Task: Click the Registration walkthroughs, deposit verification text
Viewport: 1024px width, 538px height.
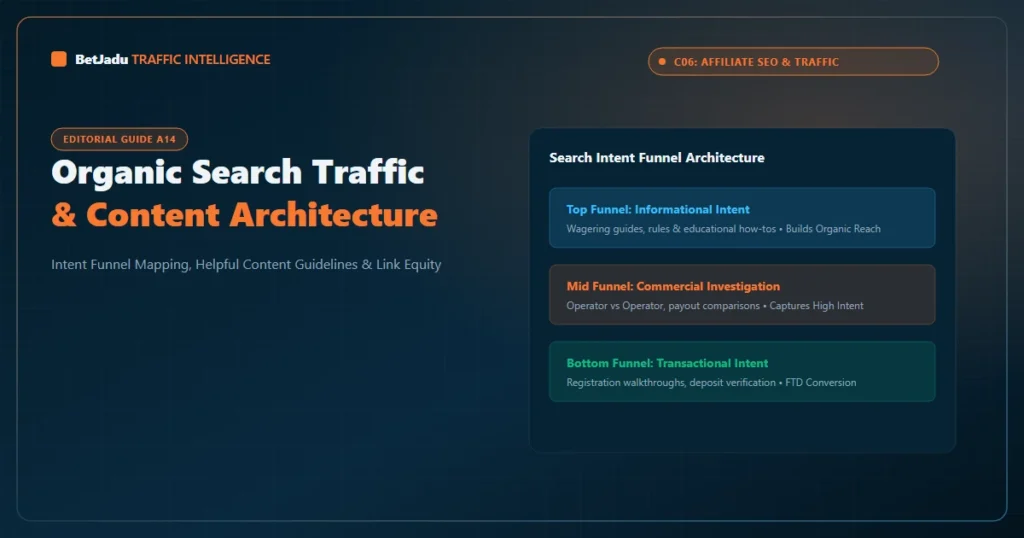Action: (x=711, y=383)
